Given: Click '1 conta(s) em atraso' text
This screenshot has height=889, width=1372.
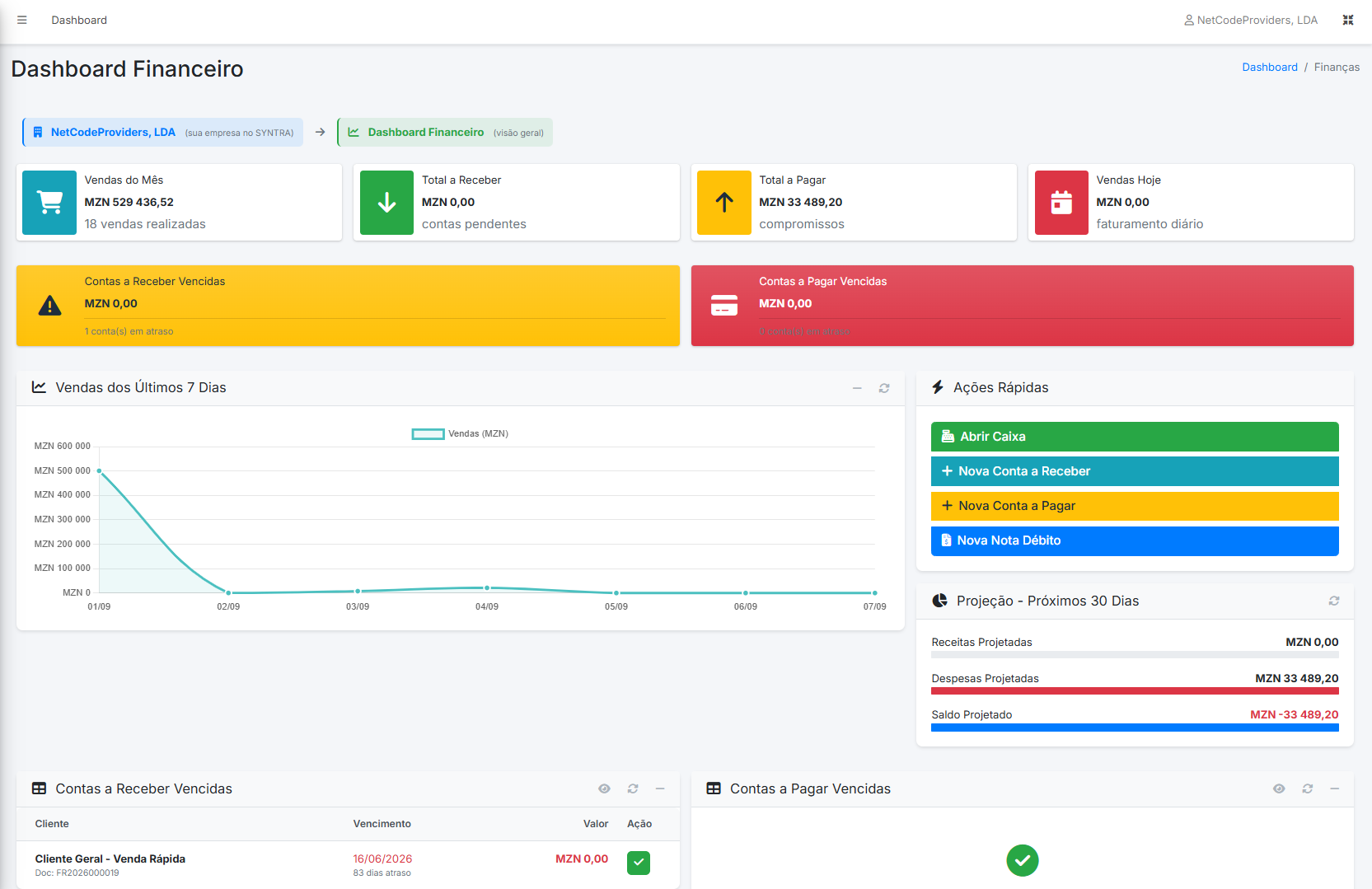Looking at the screenshot, I should coord(129,331).
